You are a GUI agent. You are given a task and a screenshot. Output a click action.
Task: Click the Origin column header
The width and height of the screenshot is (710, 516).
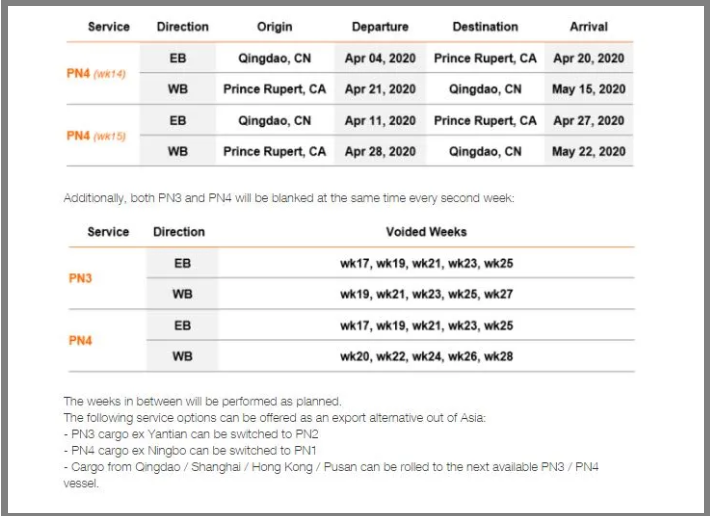pyautogui.click(x=274, y=27)
